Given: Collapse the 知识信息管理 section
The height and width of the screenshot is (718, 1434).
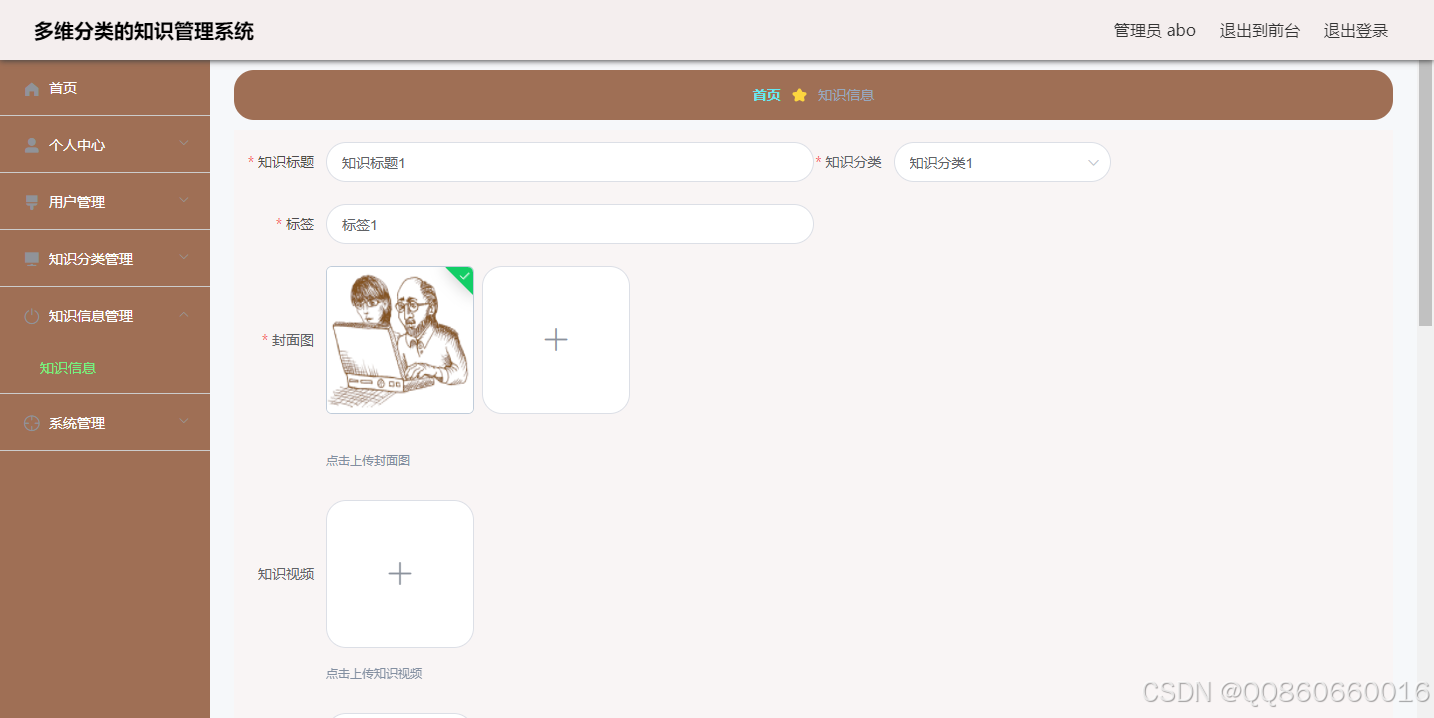Looking at the screenshot, I should click(x=104, y=315).
